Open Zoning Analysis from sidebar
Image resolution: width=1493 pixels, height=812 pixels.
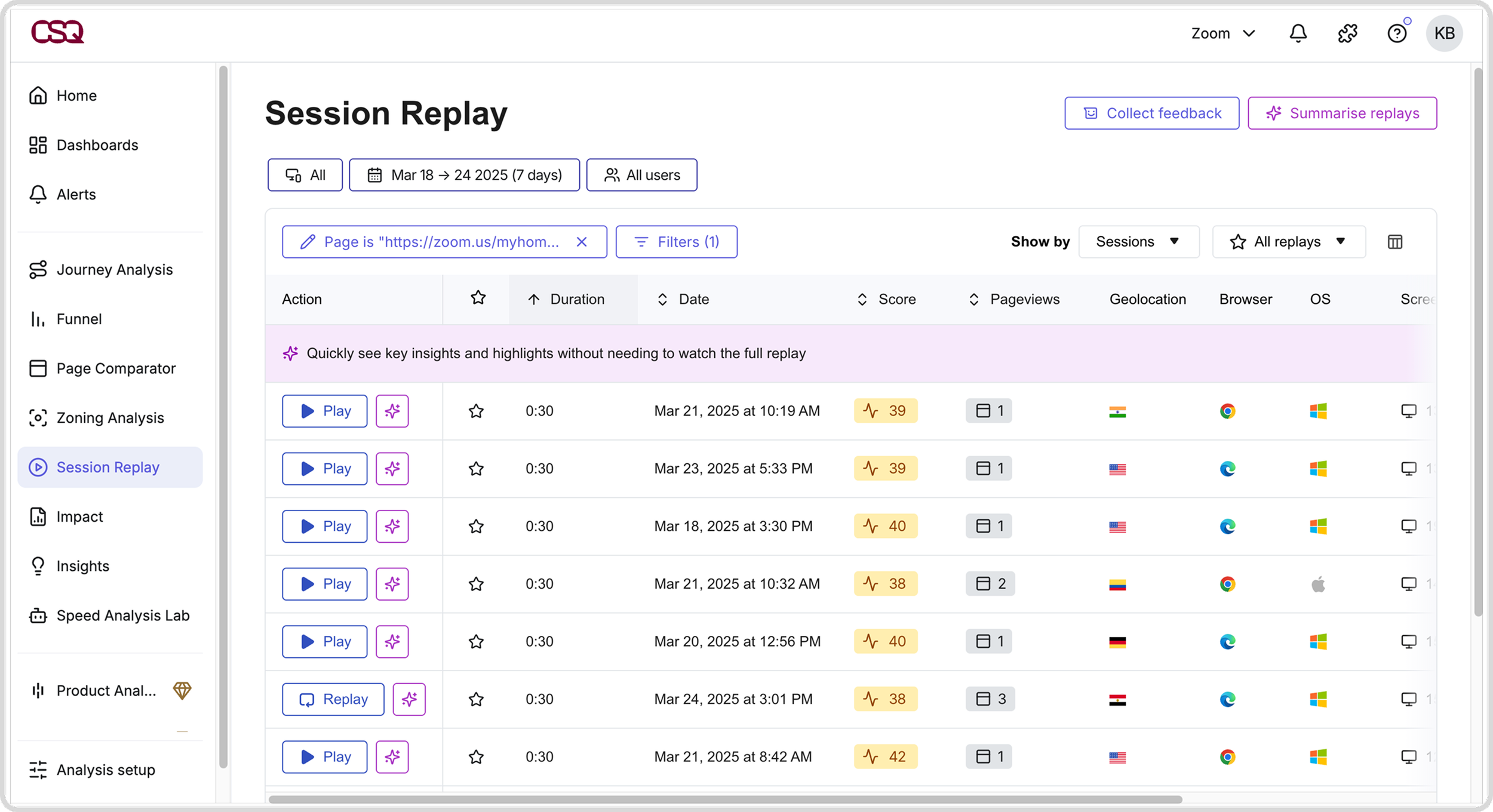(110, 418)
